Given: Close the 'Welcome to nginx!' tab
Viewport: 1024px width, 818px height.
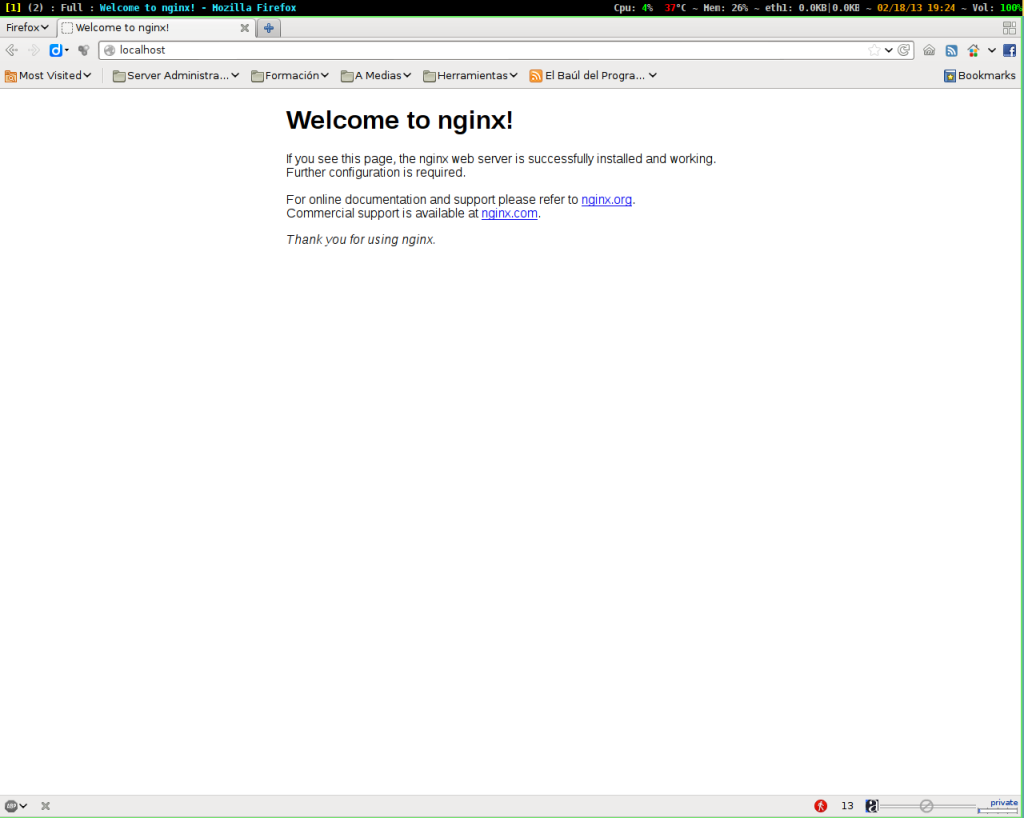Looking at the screenshot, I should click(x=244, y=27).
